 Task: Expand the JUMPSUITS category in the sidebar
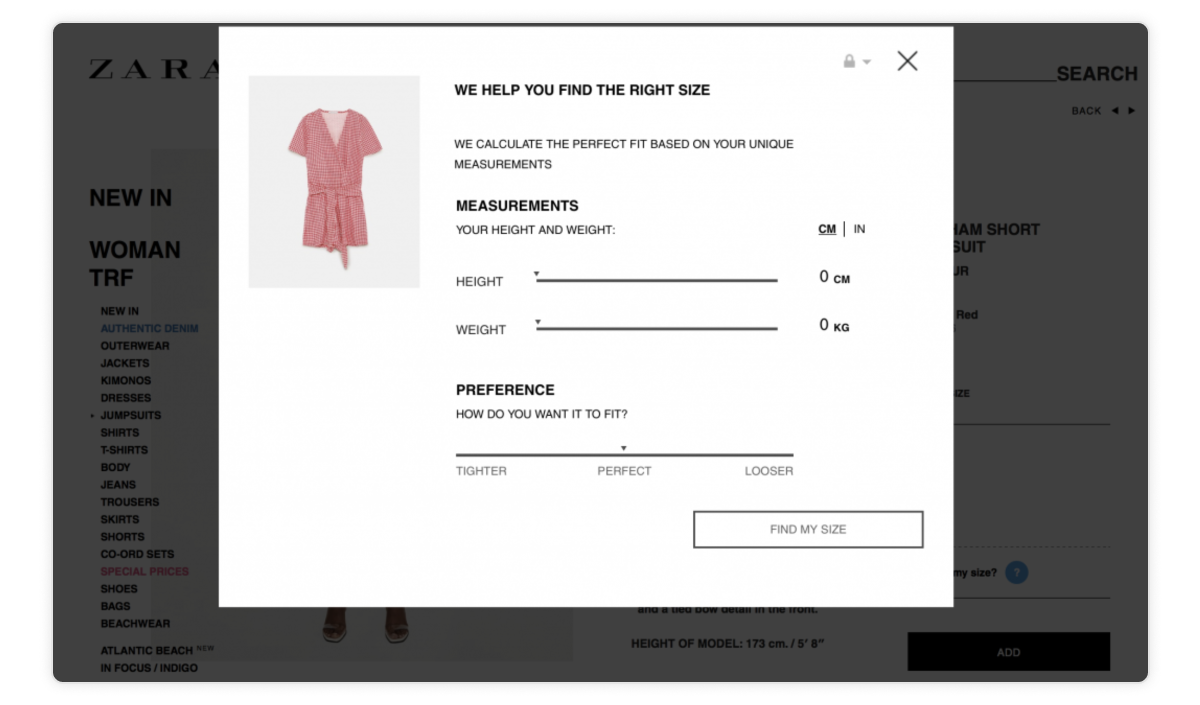[131, 415]
